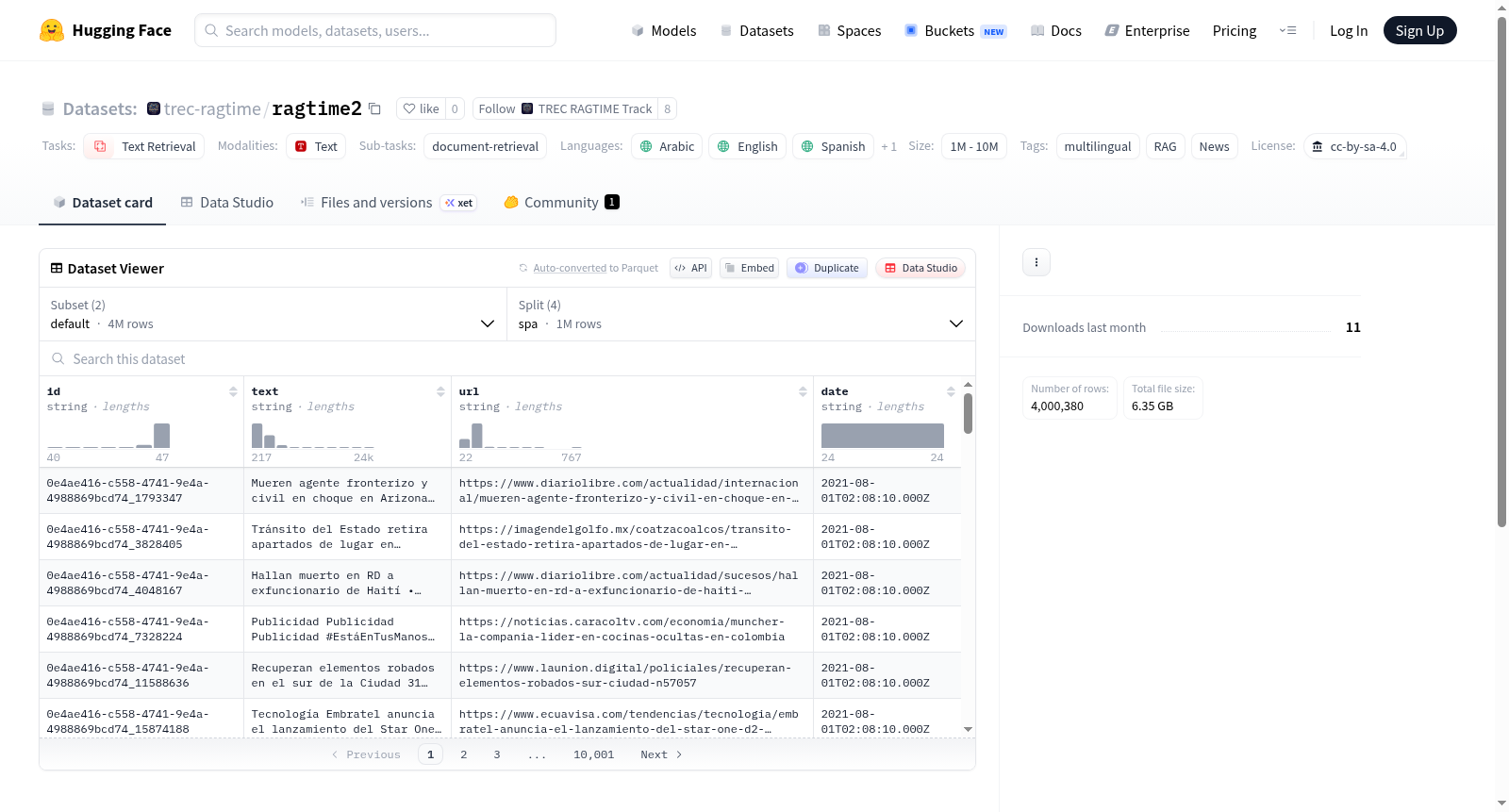The height and width of the screenshot is (812, 1509).
Task: Jump to last page 10,001
Action: (x=594, y=754)
